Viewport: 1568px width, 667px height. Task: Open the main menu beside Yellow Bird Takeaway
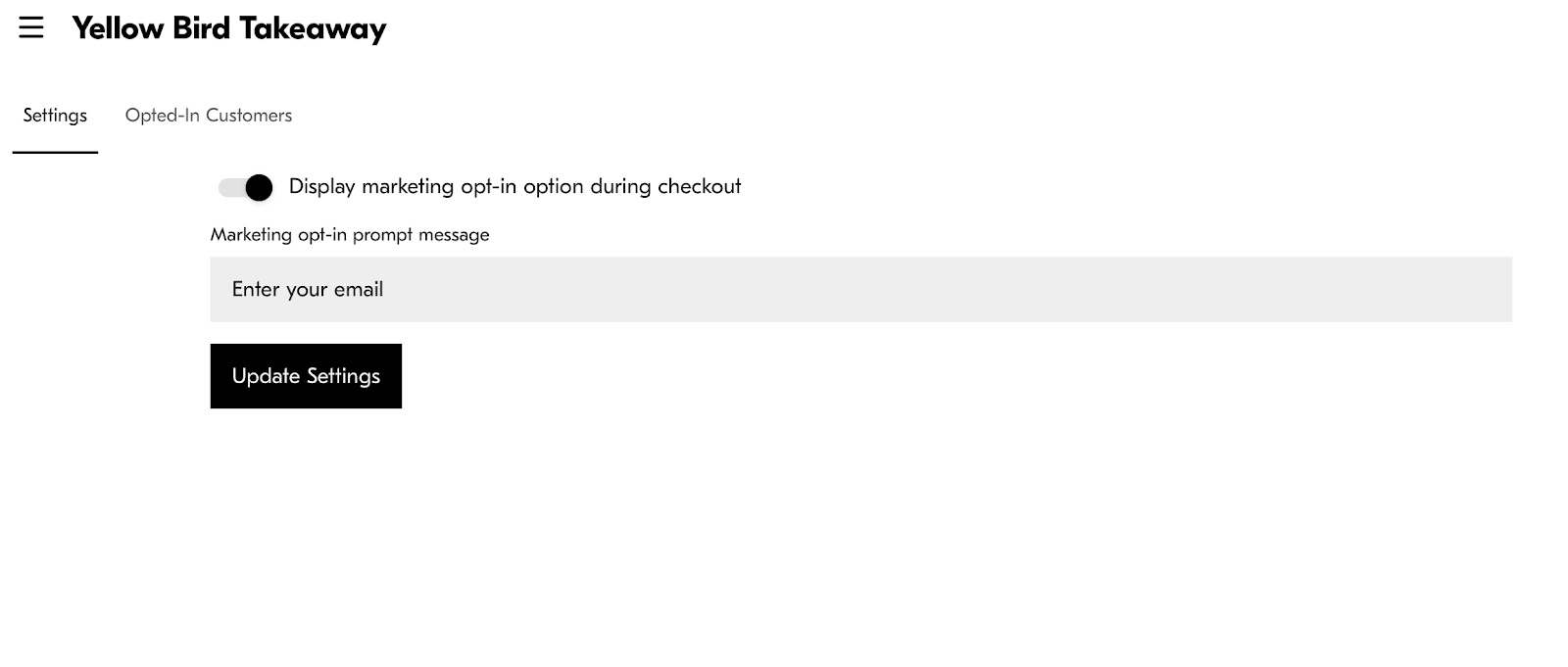[x=31, y=27]
